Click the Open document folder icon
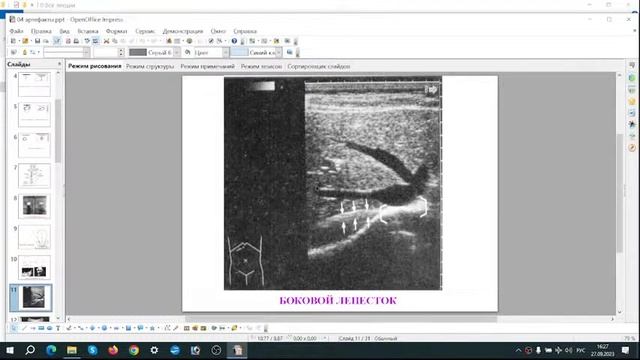The width and height of the screenshot is (640, 360). 25,41
